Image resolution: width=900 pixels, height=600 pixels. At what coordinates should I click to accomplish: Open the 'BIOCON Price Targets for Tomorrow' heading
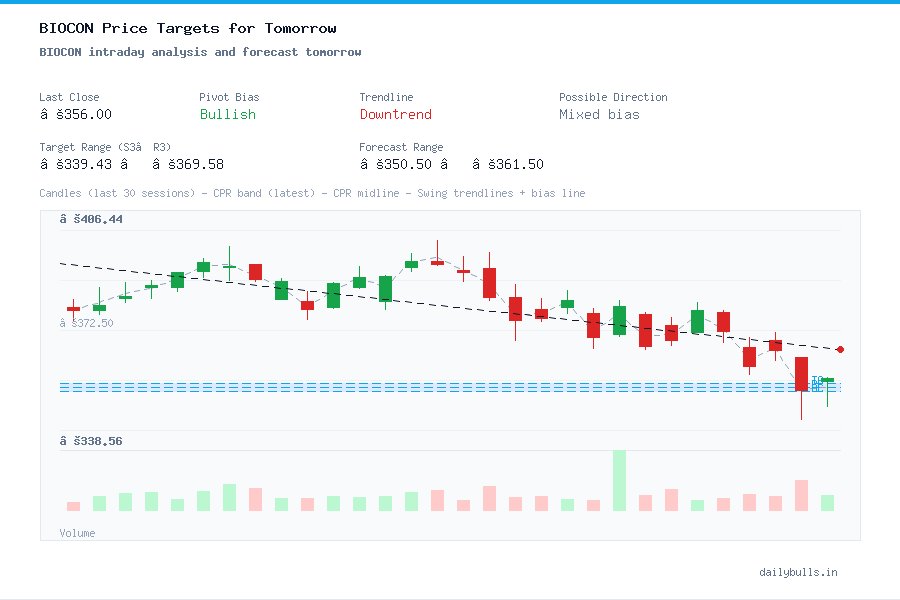point(186,28)
